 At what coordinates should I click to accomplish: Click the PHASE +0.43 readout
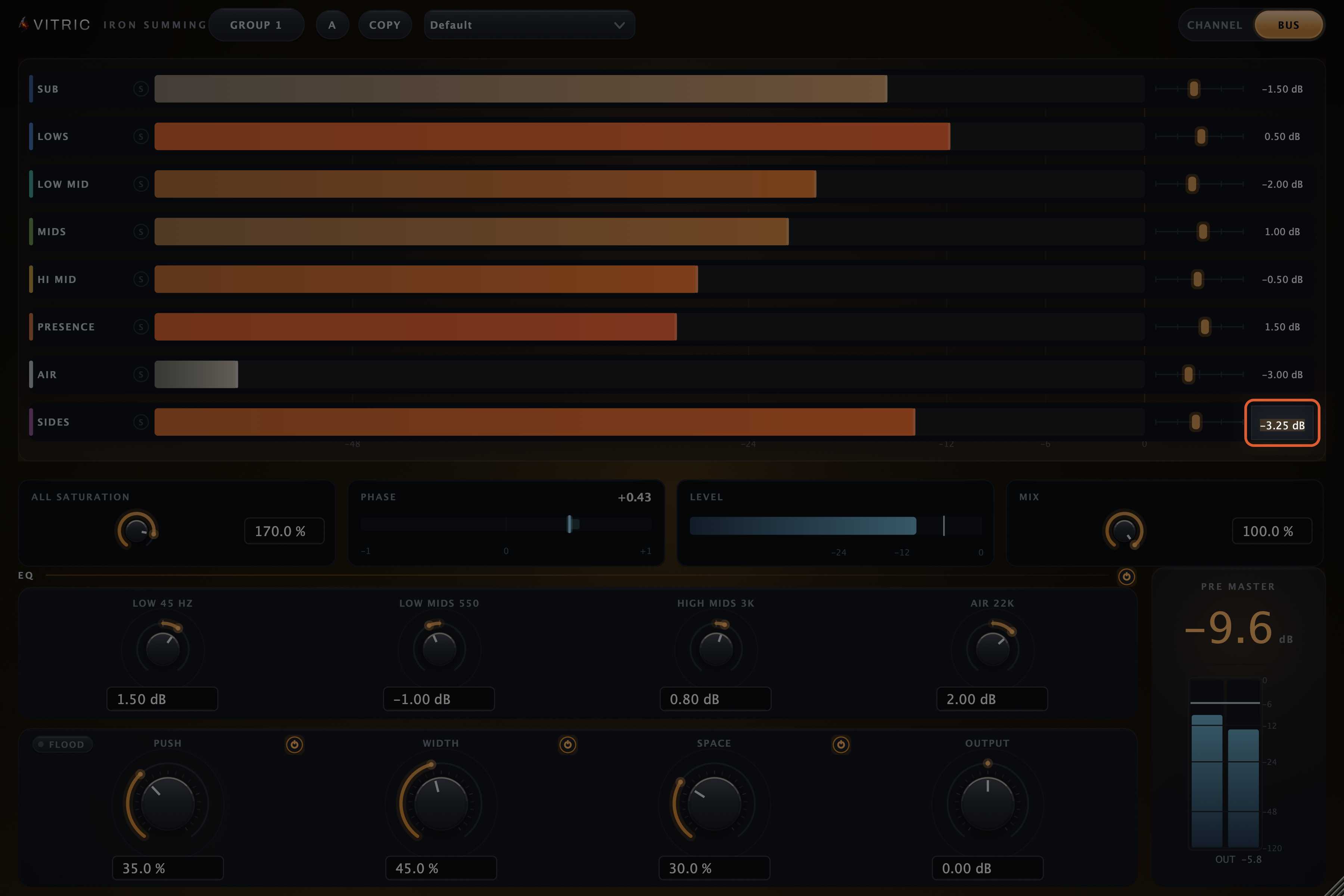634,497
